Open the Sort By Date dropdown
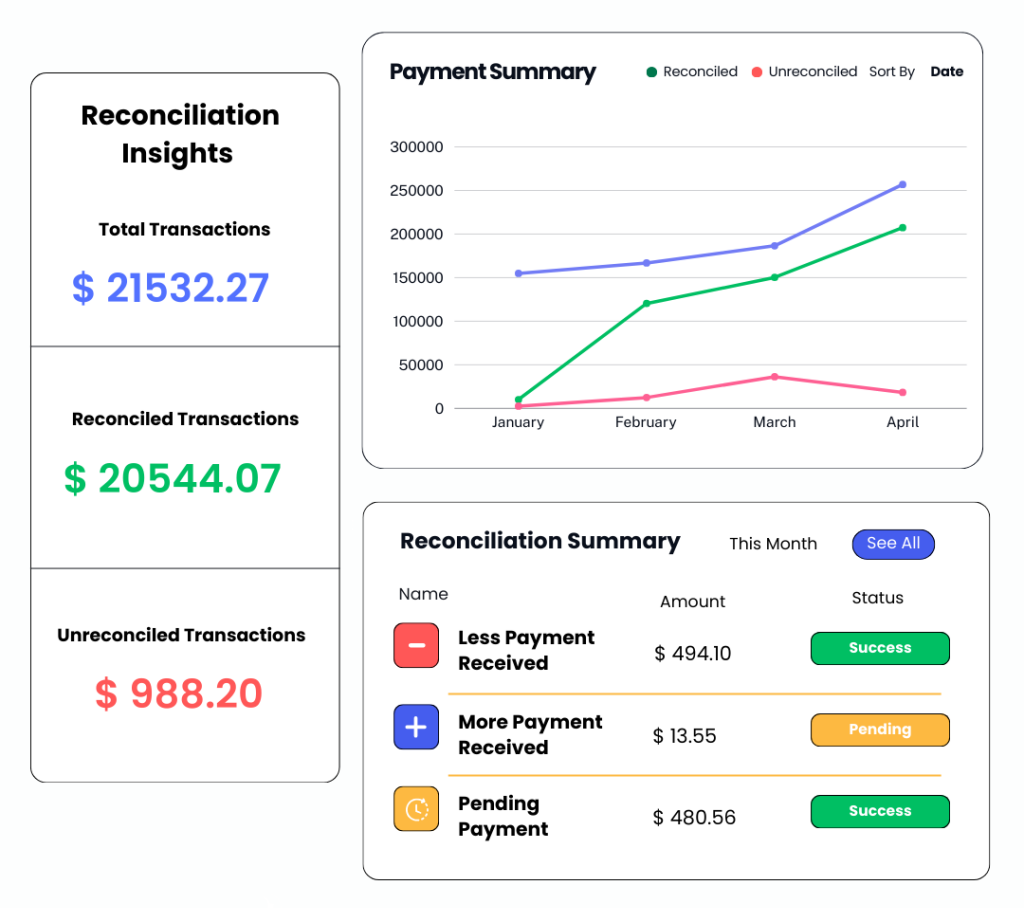The height and width of the screenshot is (908, 1024). (x=946, y=72)
